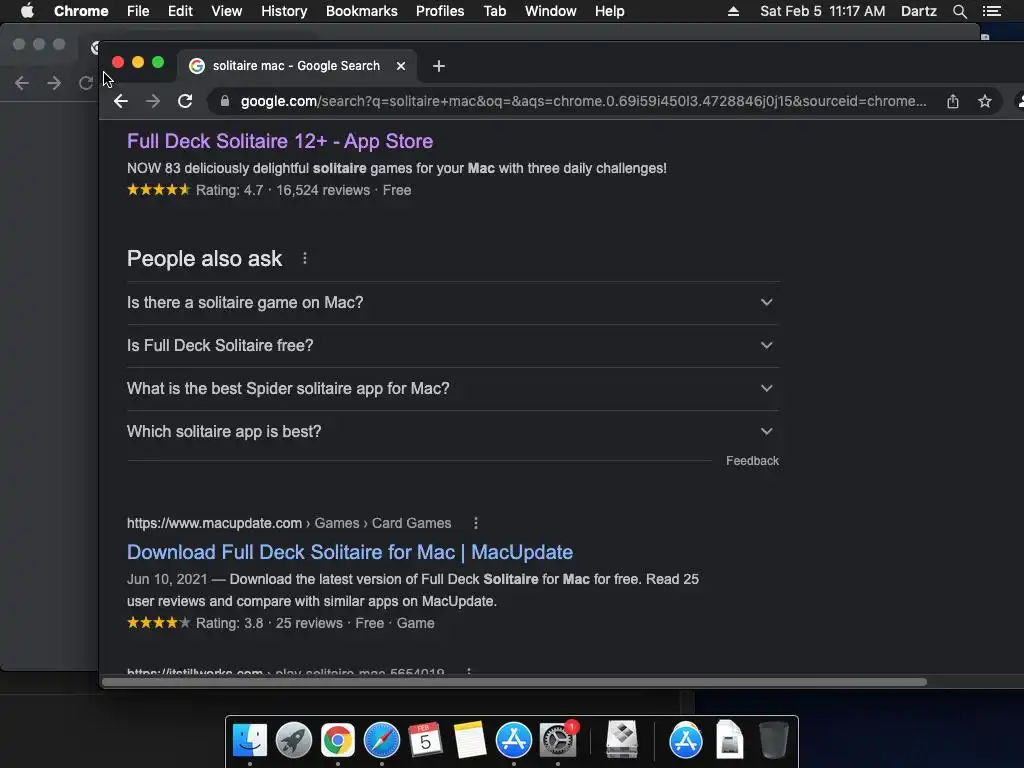Click forward arrow in background Chrome window

pyautogui.click(x=54, y=83)
